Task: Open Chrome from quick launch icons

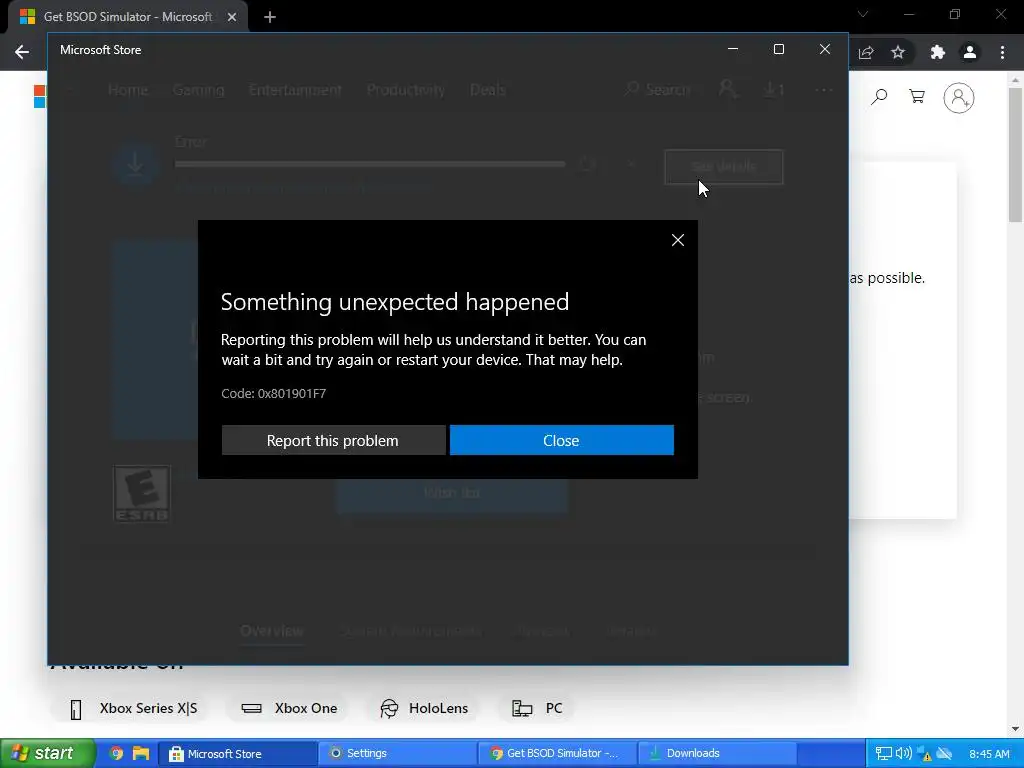Action: click(x=116, y=754)
